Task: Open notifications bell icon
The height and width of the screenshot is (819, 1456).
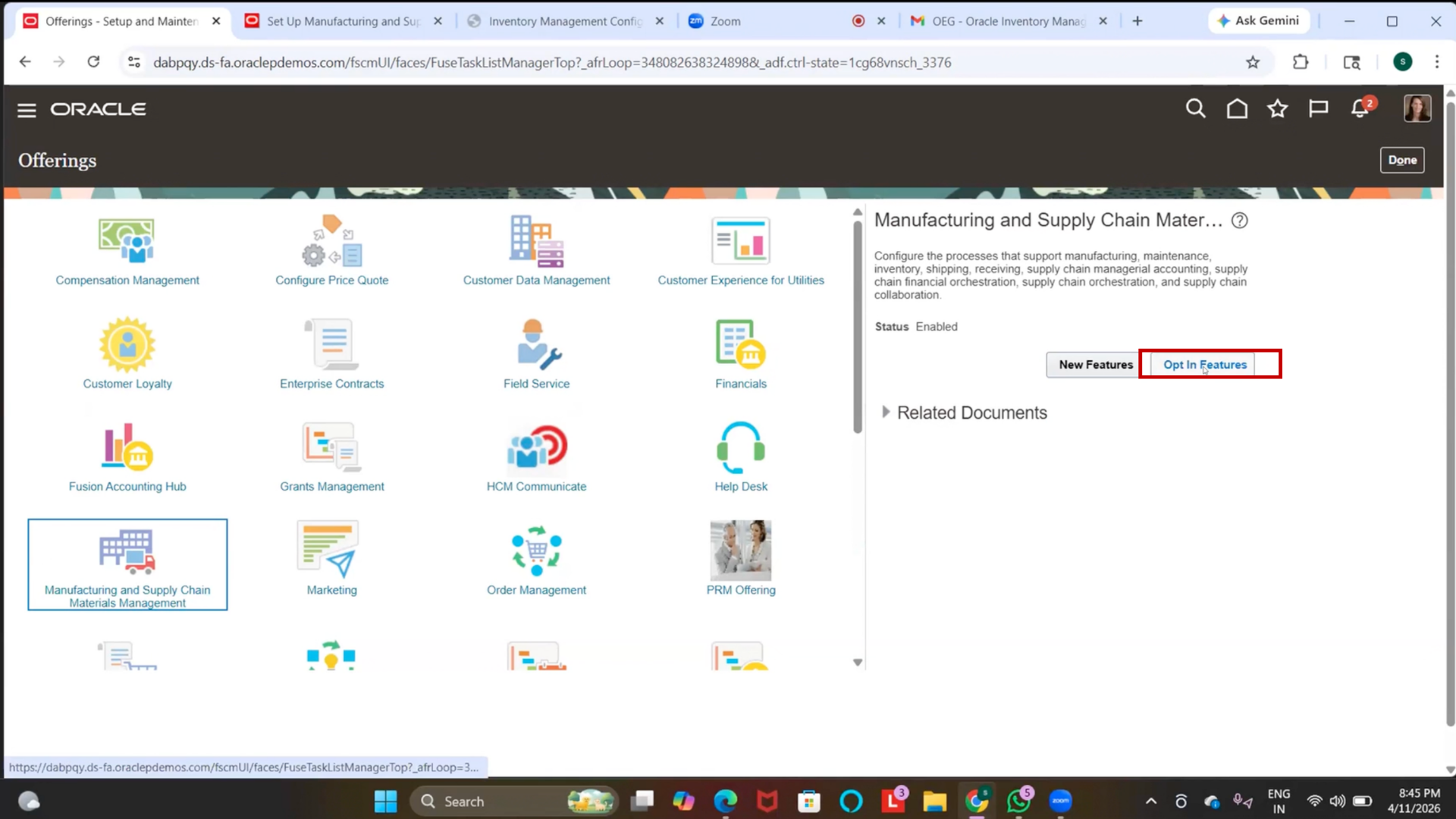Action: coord(1360,109)
